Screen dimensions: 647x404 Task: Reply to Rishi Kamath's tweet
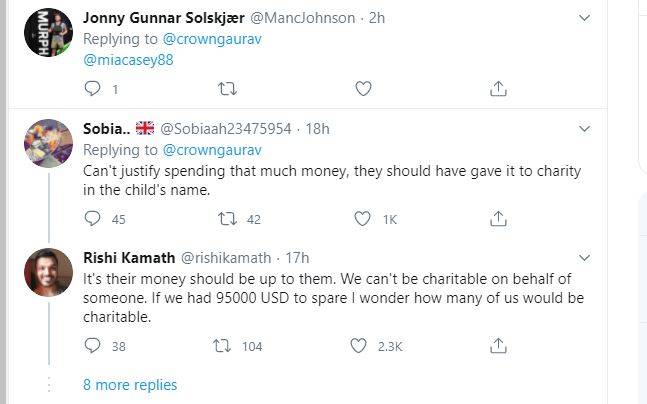(92, 346)
